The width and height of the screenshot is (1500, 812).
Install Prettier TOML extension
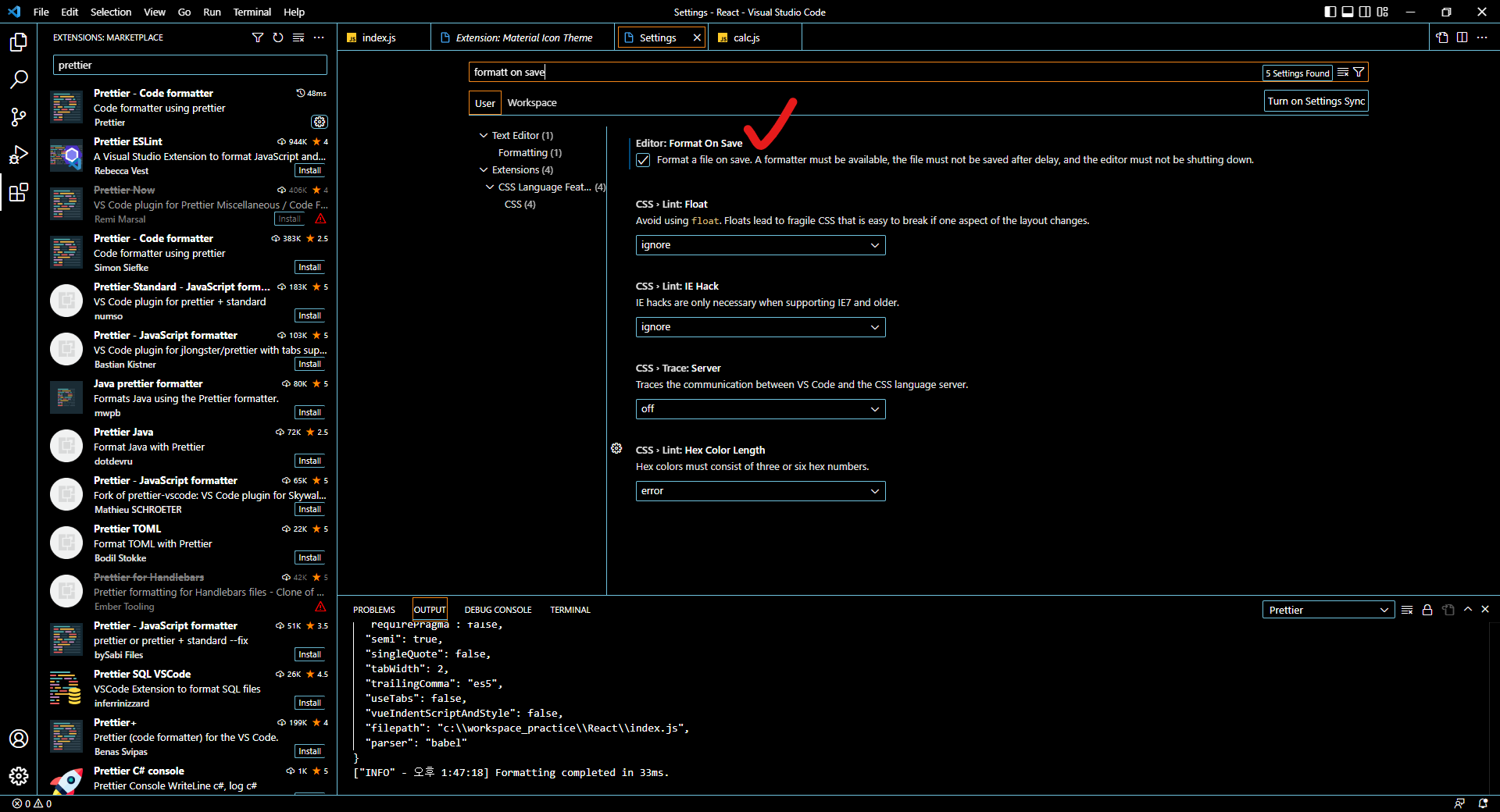tap(310, 558)
